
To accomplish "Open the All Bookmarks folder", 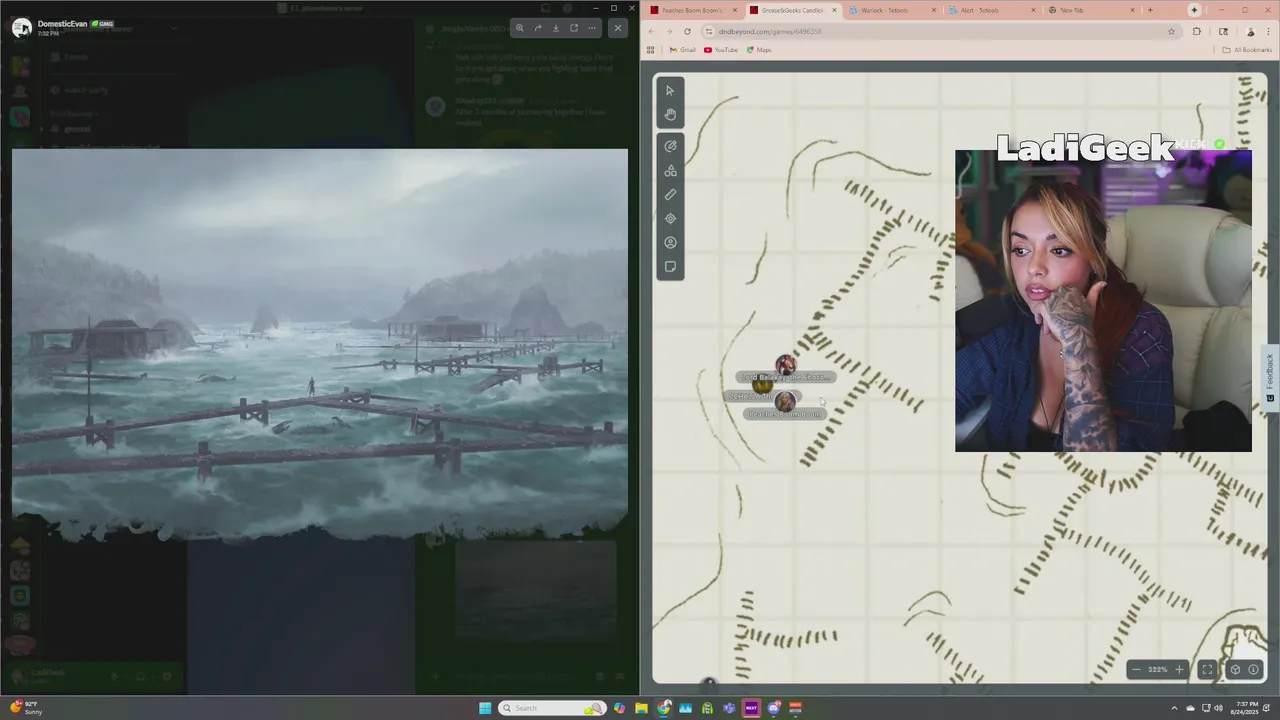I will 1247,50.
